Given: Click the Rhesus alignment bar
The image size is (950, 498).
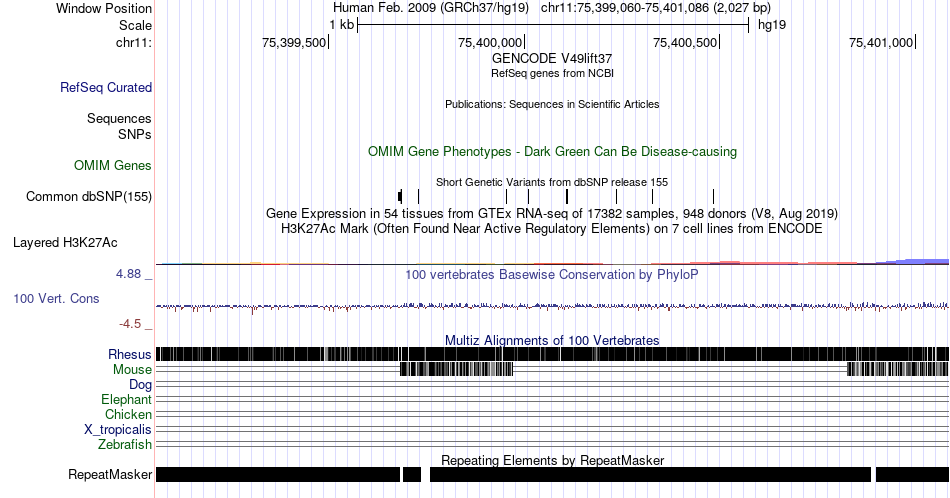Looking at the screenshot, I should (x=552, y=354).
